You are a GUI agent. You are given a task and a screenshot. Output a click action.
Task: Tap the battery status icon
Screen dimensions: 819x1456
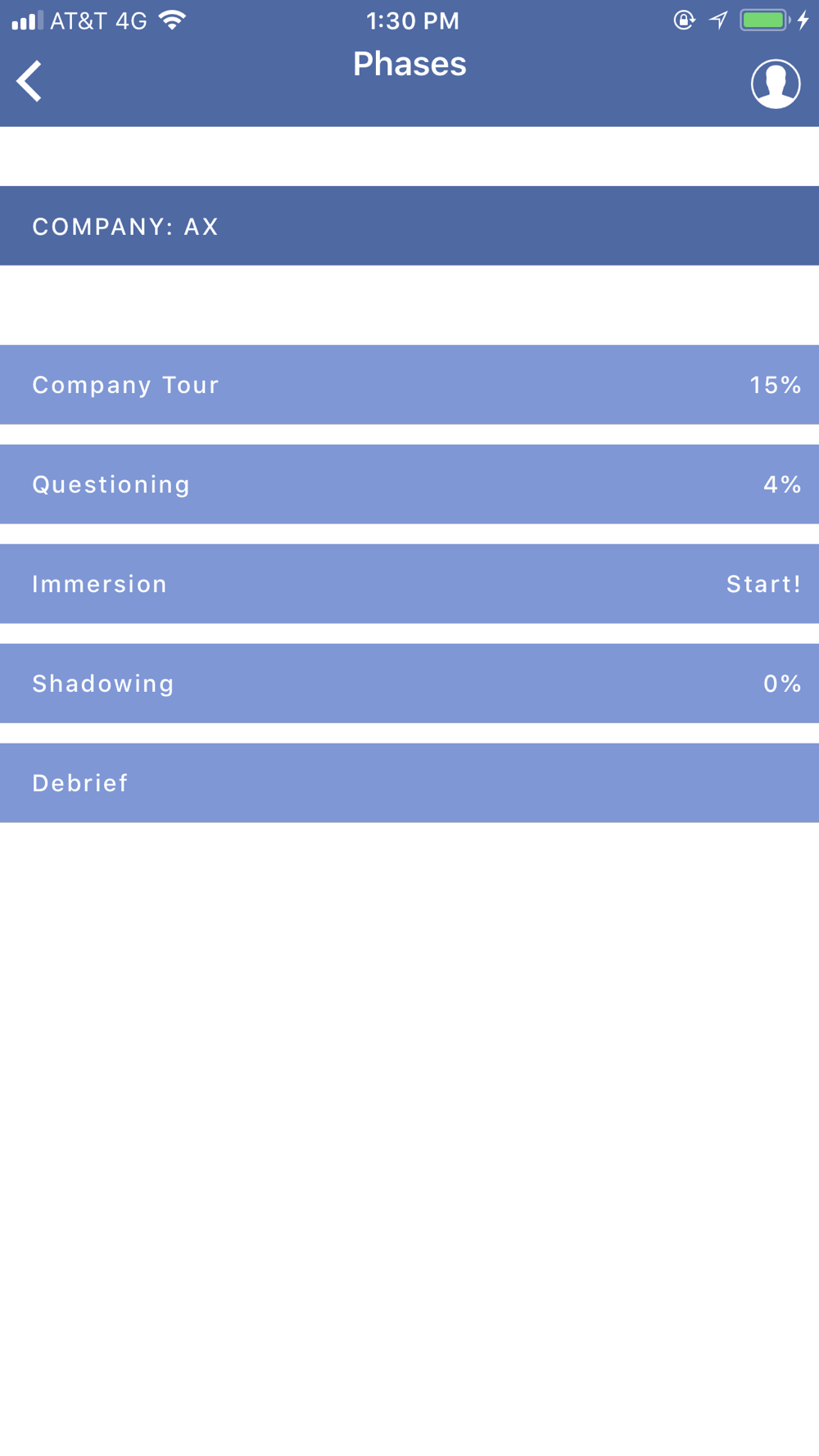click(x=764, y=20)
